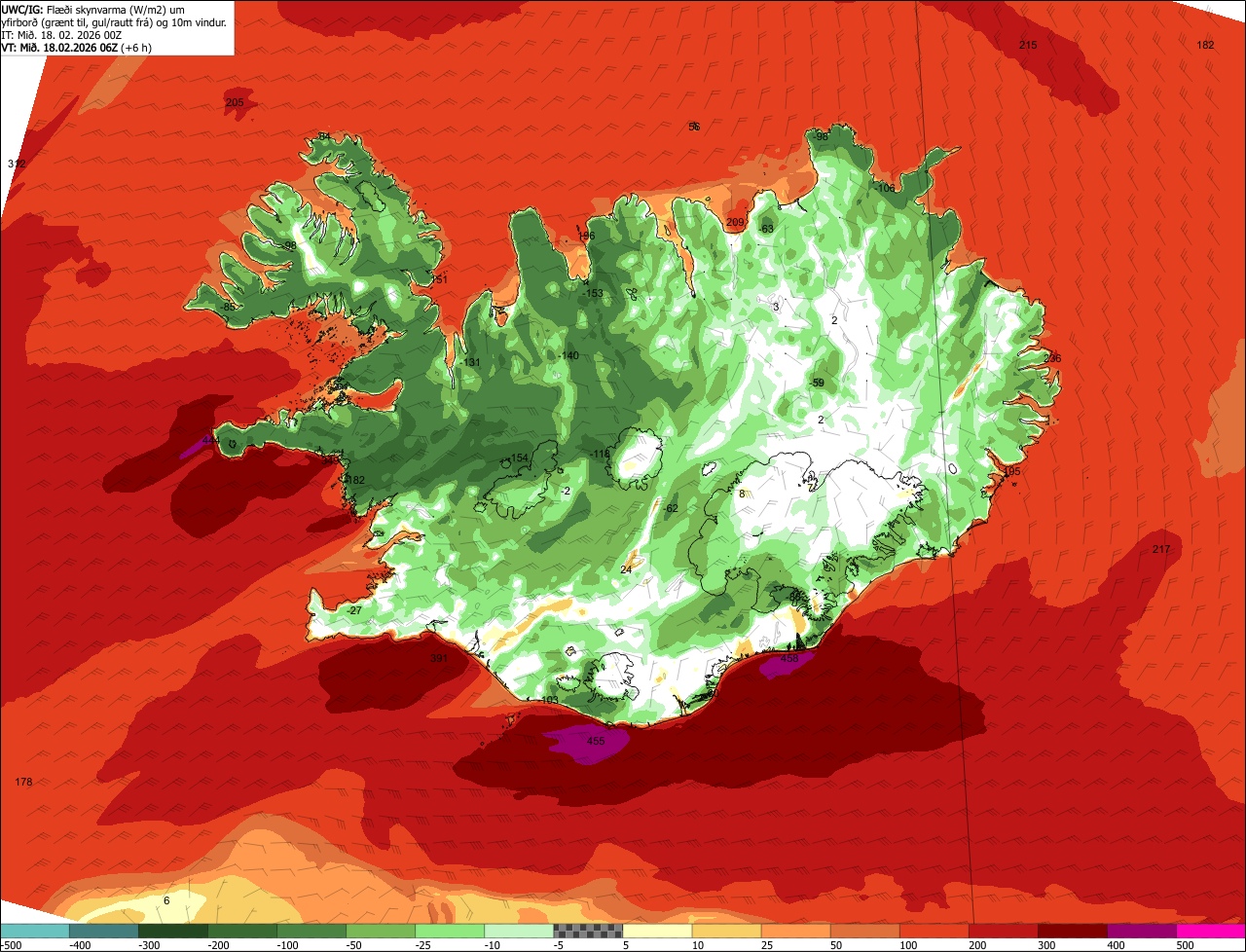Viewport: 1246px width, 952px height.
Task: Click the inland map value -140
Action: click(568, 355)
